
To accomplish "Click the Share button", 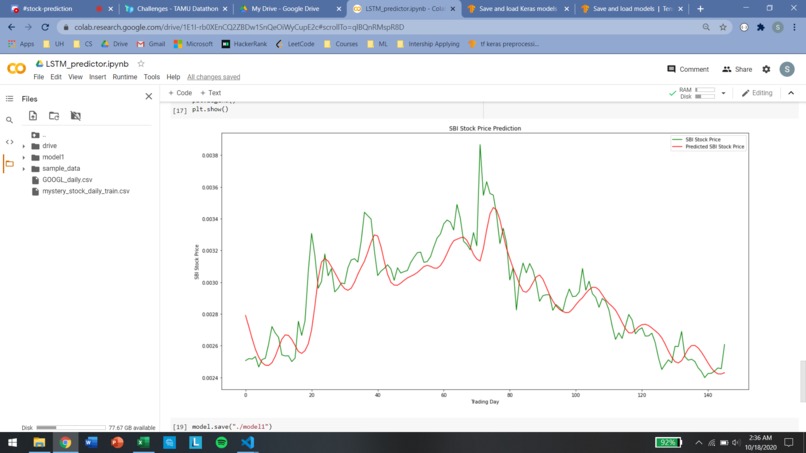I will (737, 69).
